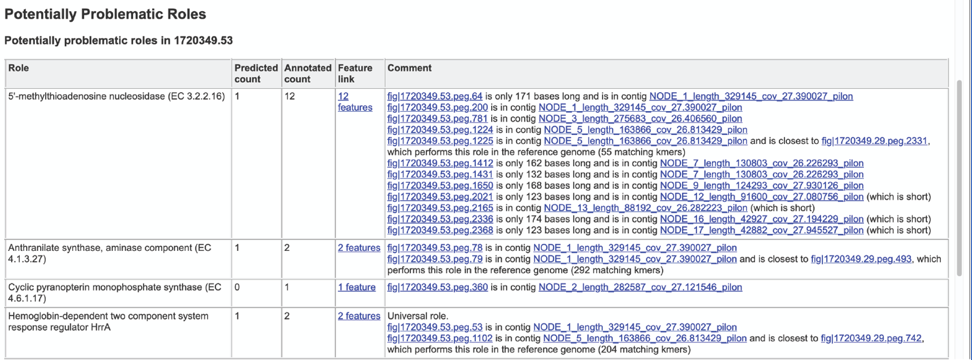Viewport: 972px width, 360px height.
Task: Open feature fig|1720349.53.peg.1431
Action: tap(440, 175)
